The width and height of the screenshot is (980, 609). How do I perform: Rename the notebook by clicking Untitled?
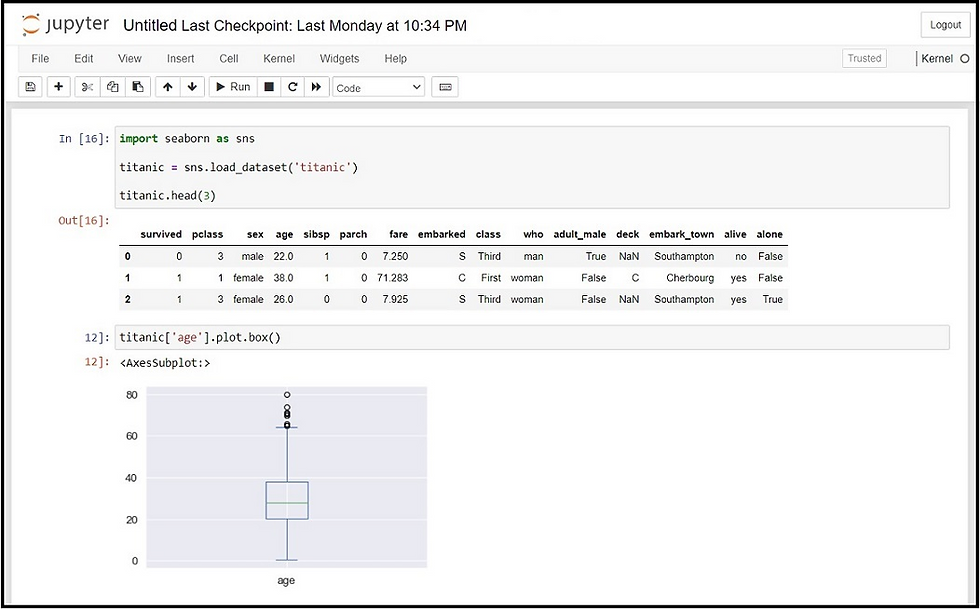coord(151,26)
